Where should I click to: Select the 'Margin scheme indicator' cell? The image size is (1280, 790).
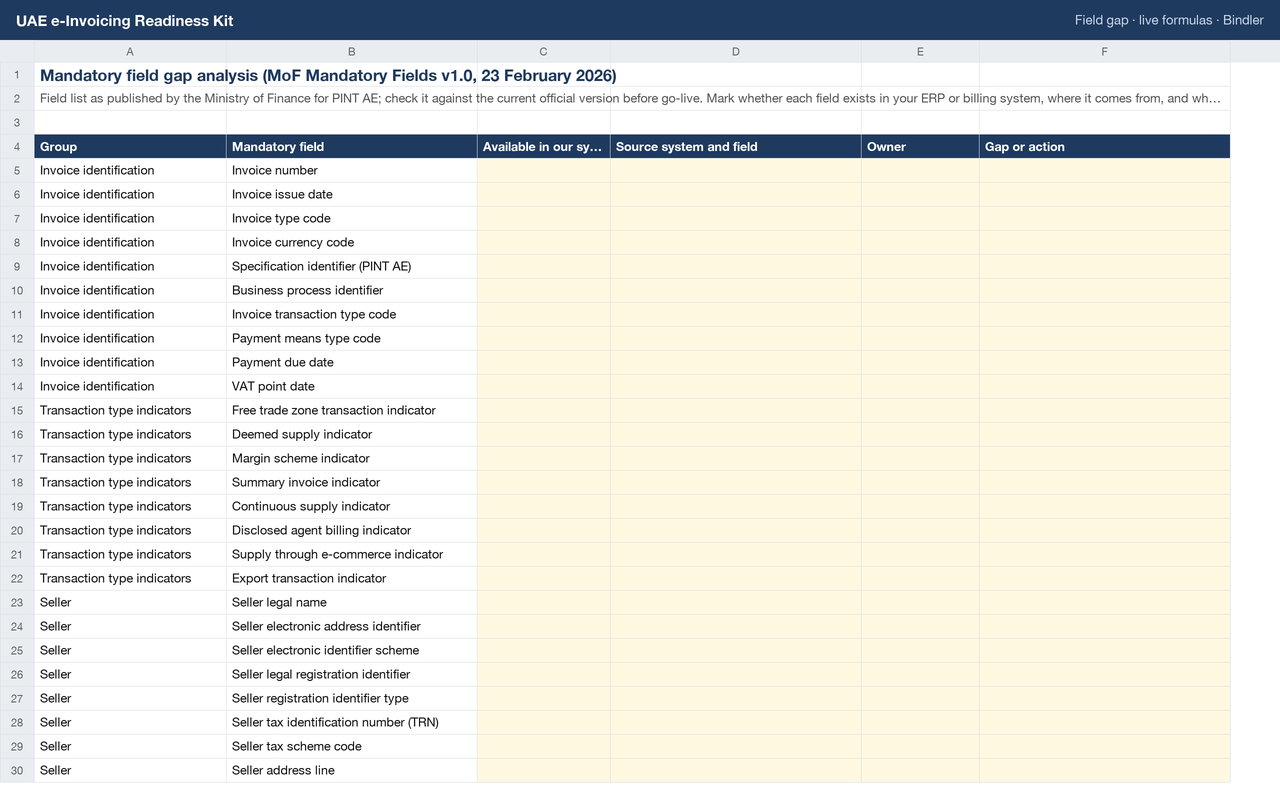(351, 458)
